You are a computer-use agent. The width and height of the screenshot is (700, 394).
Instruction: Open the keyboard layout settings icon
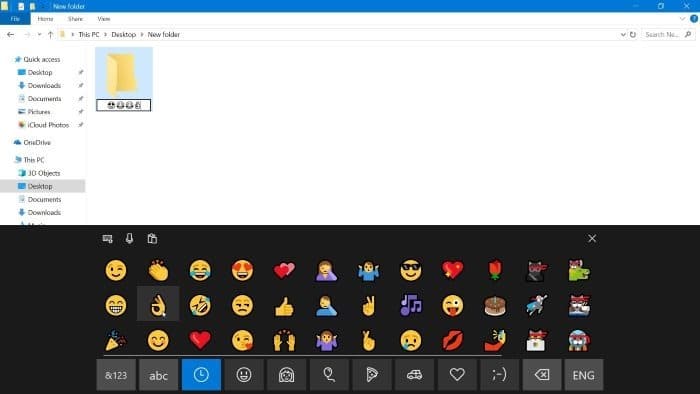[108, 239]
